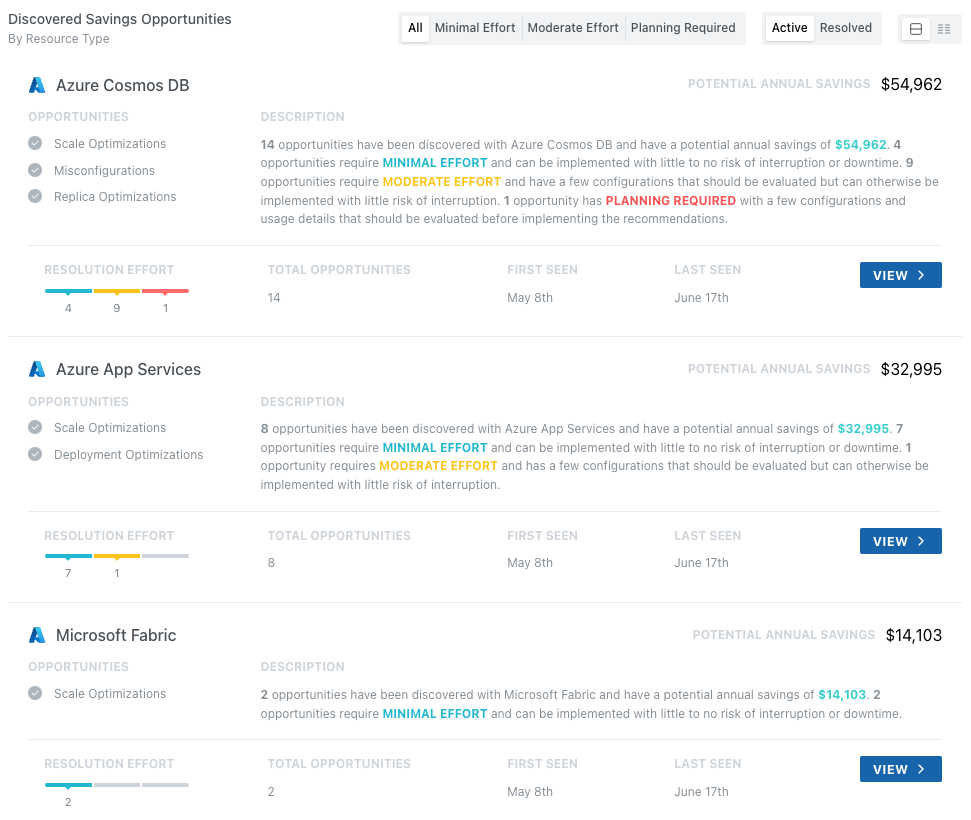Select the Planning Required filter tab
971x820 pixels.
pyautogui.click(x=683, y=28)
